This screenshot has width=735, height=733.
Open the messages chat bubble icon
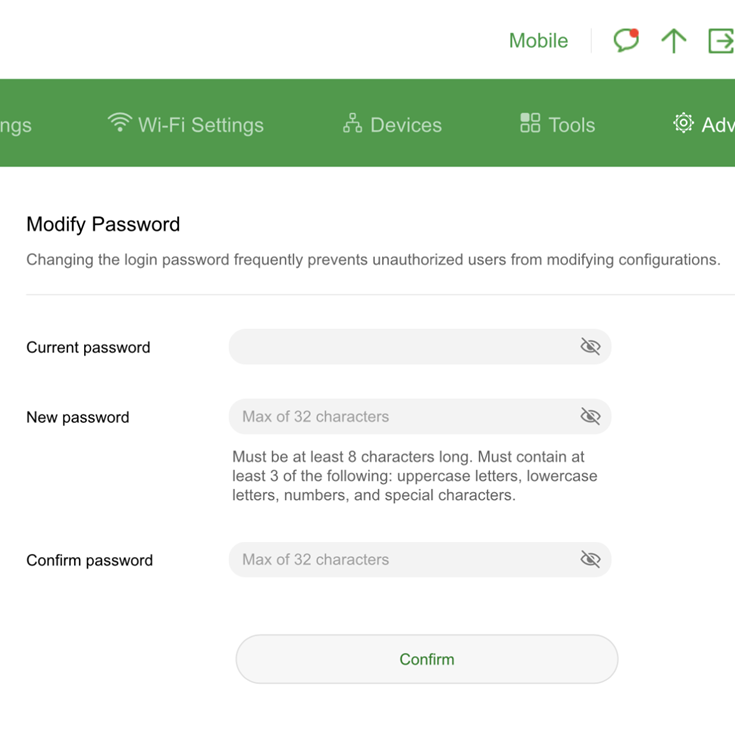[x=626, y=40]
